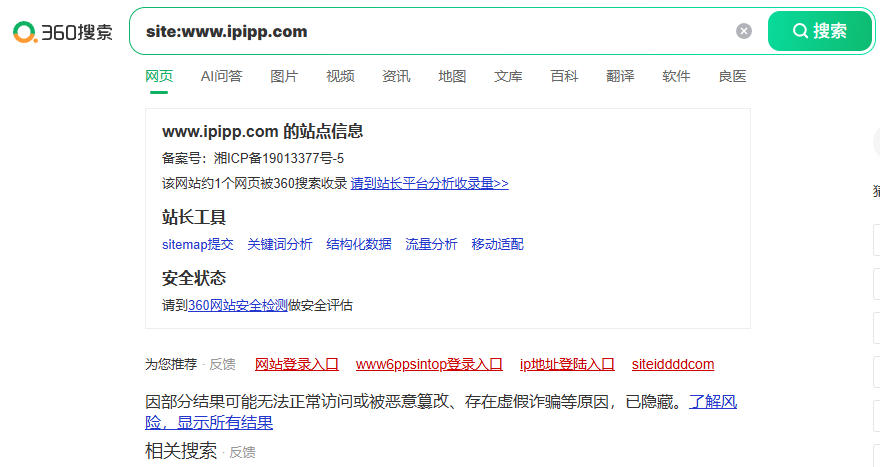The image size is (880, 467).
Task: Click the 网站登录入口 recommendation
Action: pyautogui.click(x=297, y=364)
